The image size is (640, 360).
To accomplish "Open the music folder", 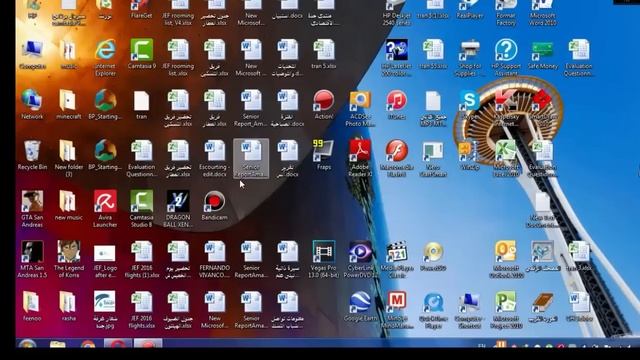I will coord(69,54).
